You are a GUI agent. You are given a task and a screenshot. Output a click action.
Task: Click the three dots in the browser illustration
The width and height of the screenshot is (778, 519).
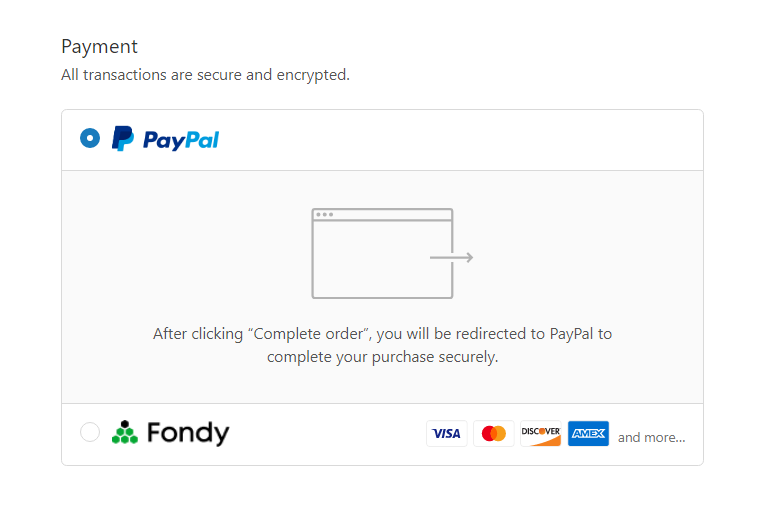point(324,214)
